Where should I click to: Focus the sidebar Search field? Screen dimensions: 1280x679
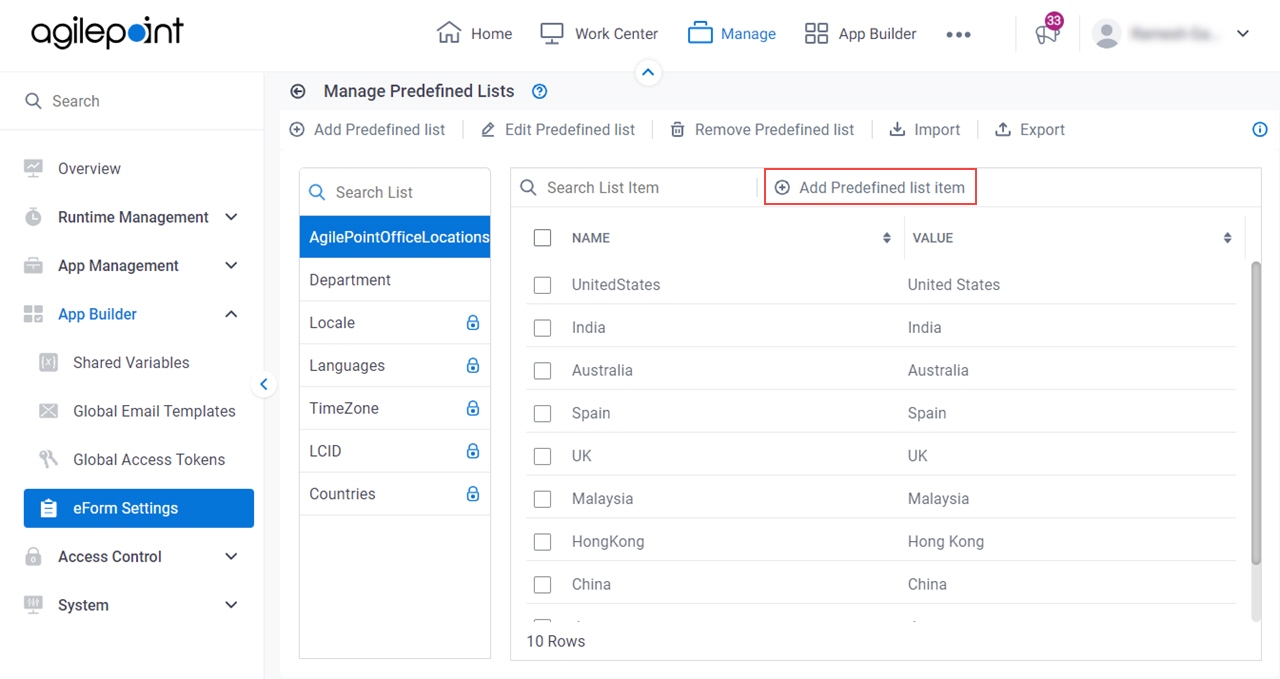coord(132,101)
